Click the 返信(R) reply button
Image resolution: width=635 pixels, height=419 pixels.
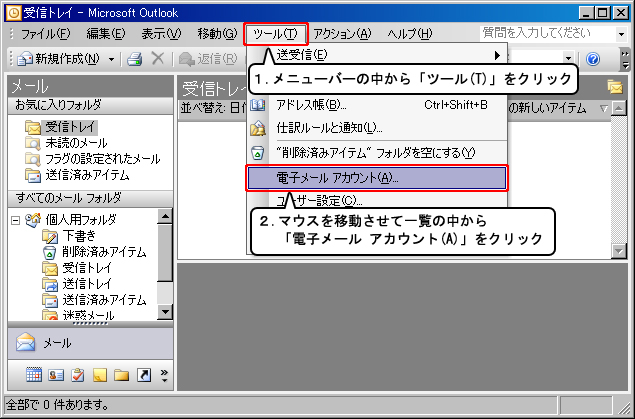coord(208,59)
